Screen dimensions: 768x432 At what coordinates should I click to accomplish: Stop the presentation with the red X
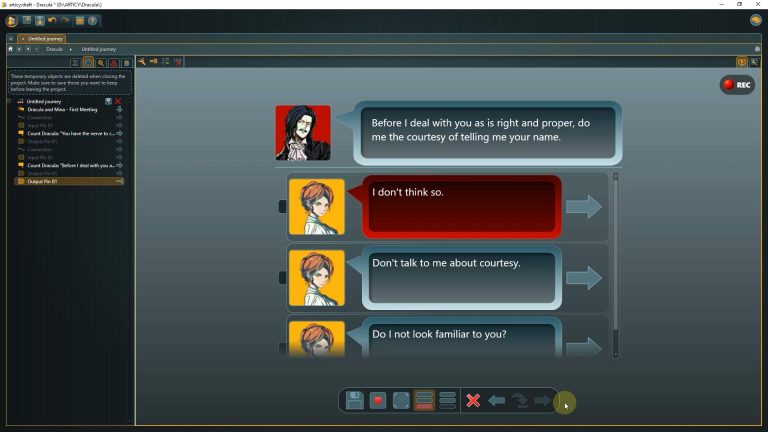pos(473,400)
